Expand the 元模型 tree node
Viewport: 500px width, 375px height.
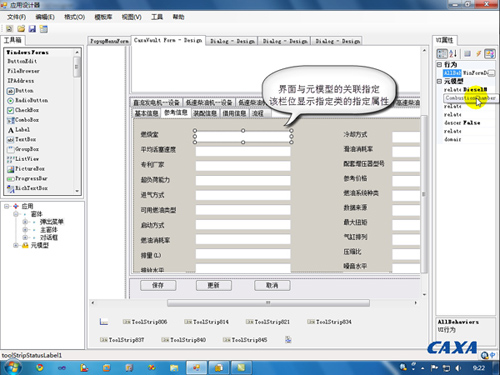(16, 245)
